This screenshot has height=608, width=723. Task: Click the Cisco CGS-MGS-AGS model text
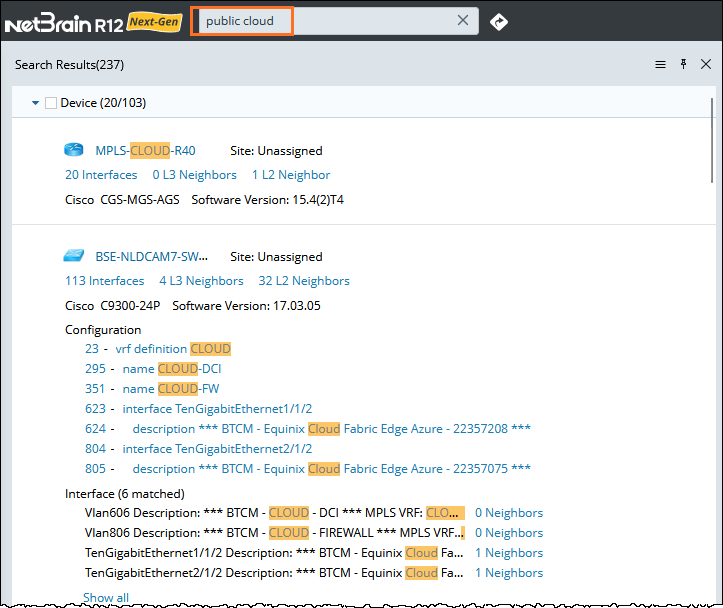122,200
